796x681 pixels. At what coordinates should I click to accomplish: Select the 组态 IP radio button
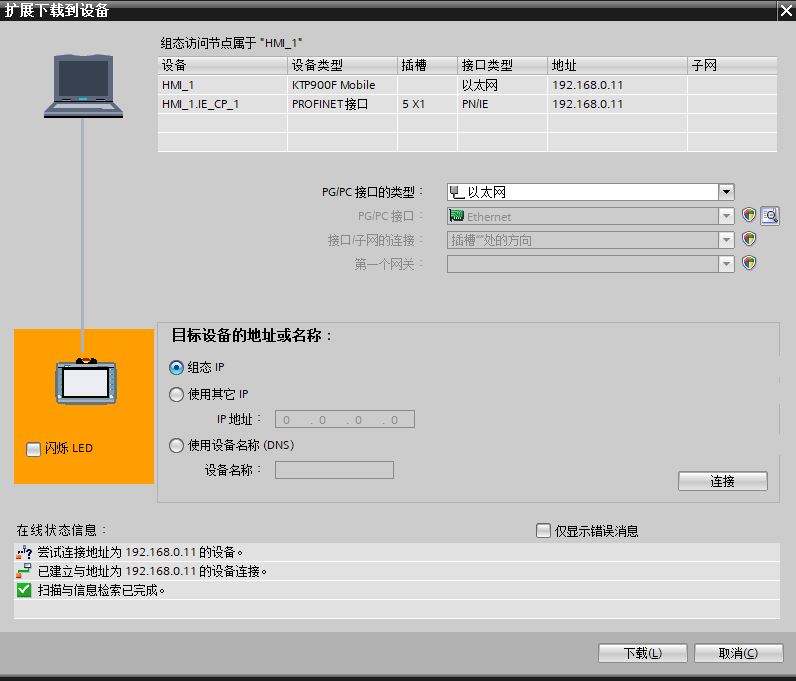[176, 367]
